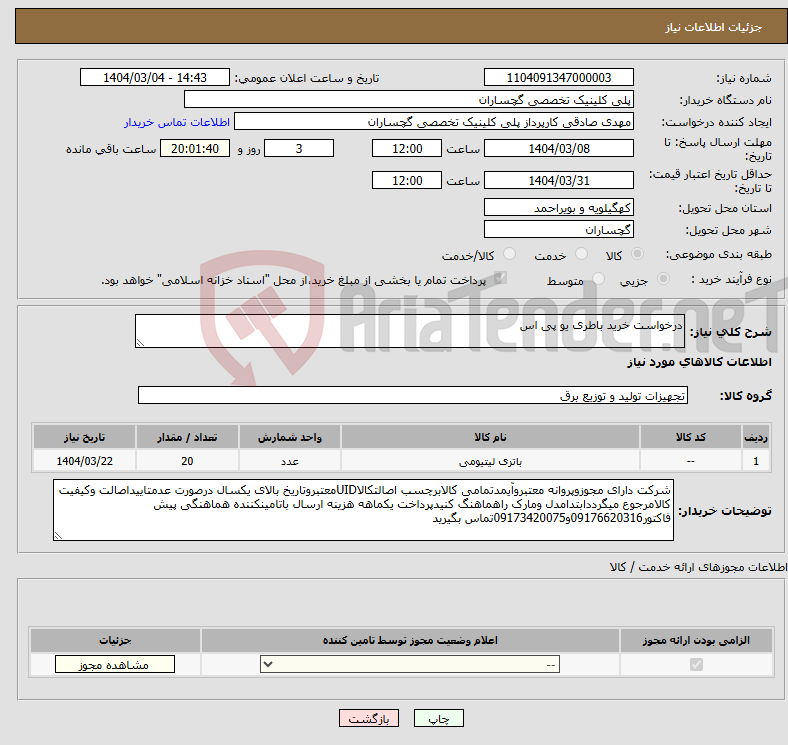Open the اطلاعات تماس خریدار link
Viewport: 788px width, 745px height.
coord(177,123)
